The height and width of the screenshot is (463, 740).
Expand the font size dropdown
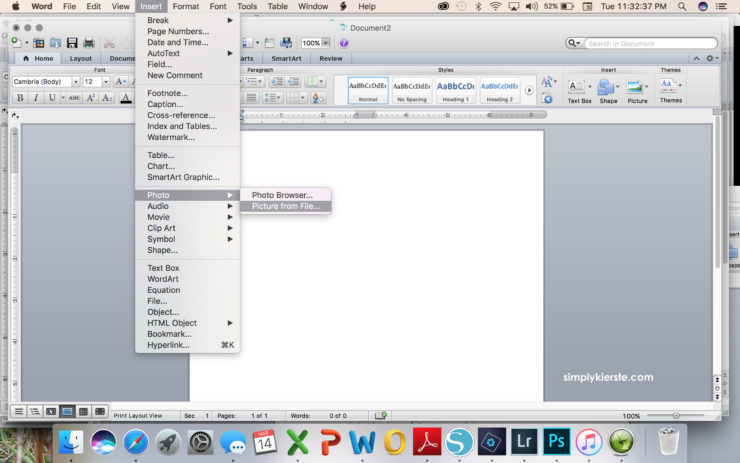point(105,81)
